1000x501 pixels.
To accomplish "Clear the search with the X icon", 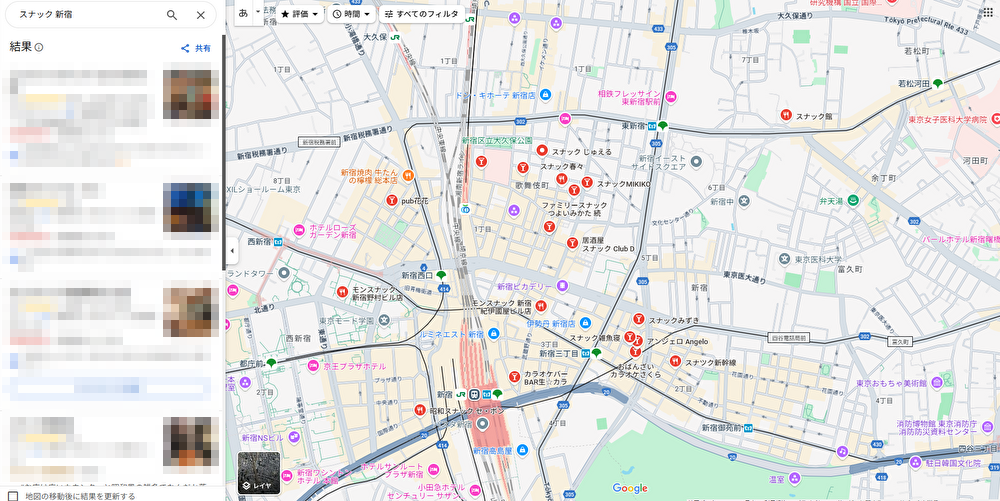I will pyautogui.click(x=200, y=15).
